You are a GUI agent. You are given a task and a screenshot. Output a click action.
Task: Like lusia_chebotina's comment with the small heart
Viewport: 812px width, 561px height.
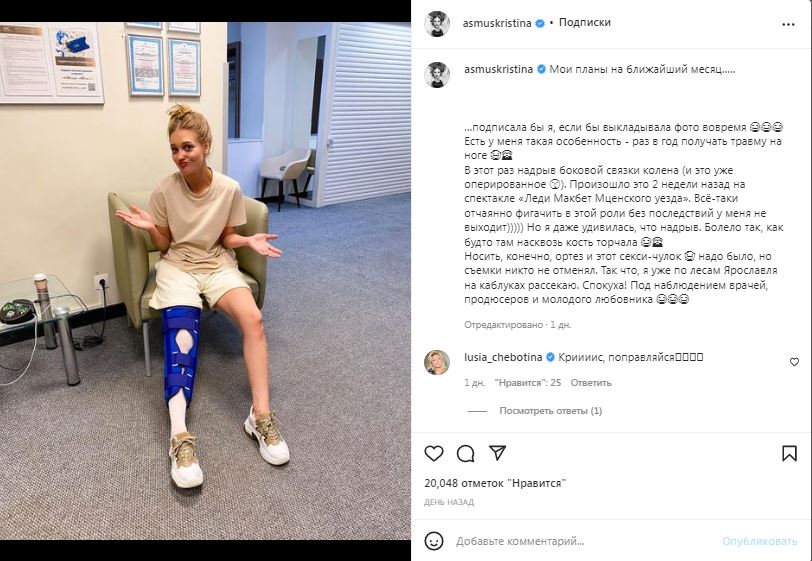coord(794,362)
